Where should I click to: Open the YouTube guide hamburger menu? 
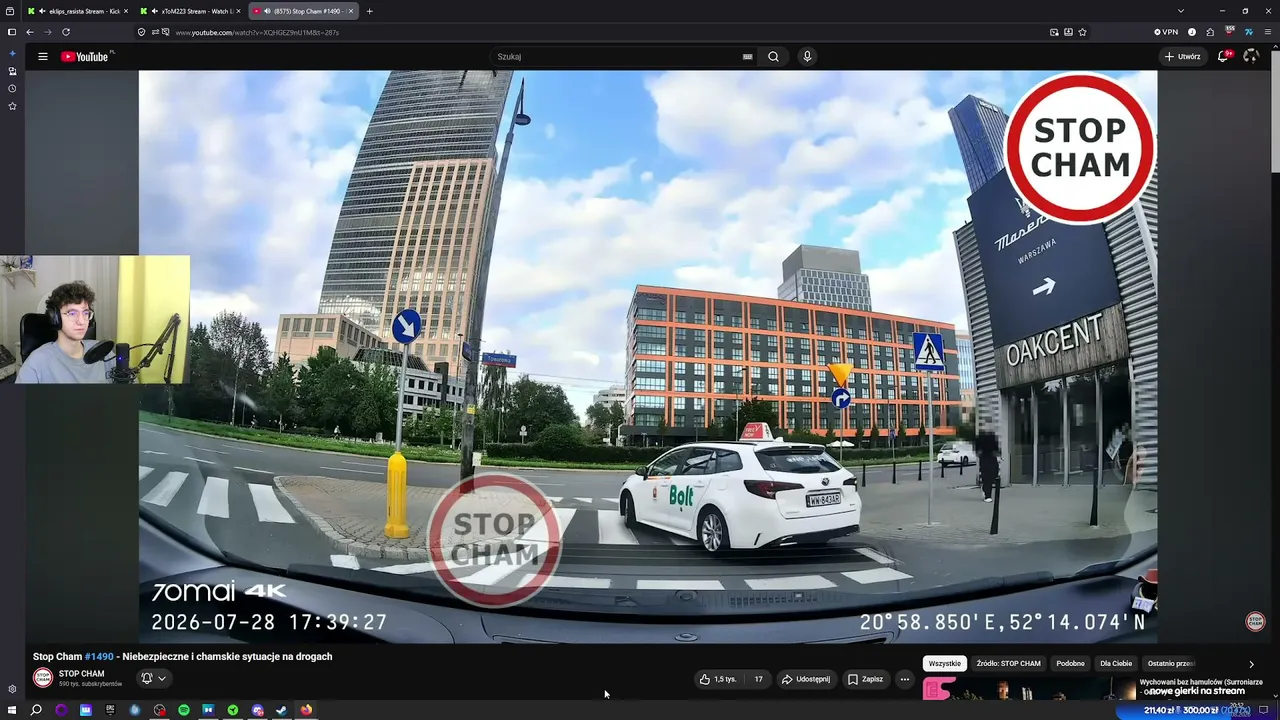pyautogui.click(x=43, y=57)
